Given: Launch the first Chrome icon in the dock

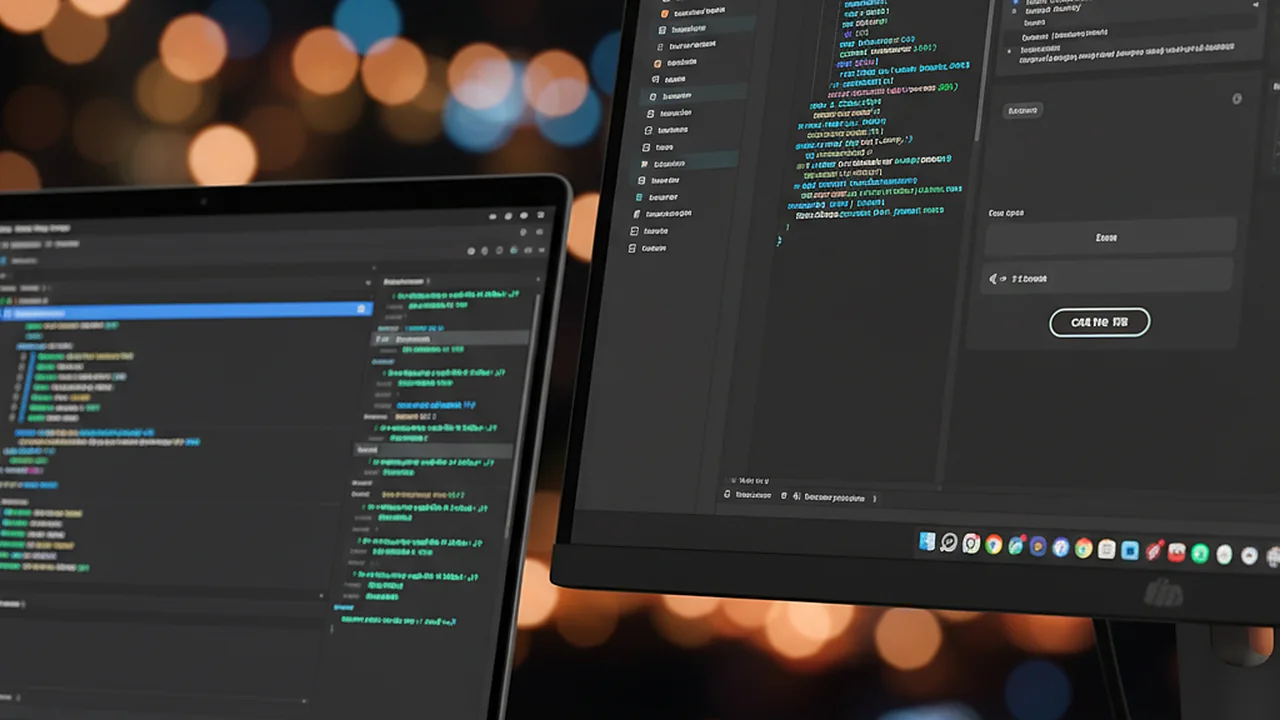Looking at the screenshot, I should 993,545.
